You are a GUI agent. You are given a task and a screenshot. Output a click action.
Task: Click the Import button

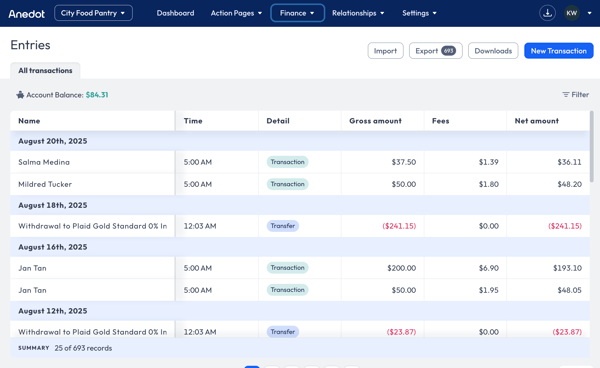pos(385,51)
